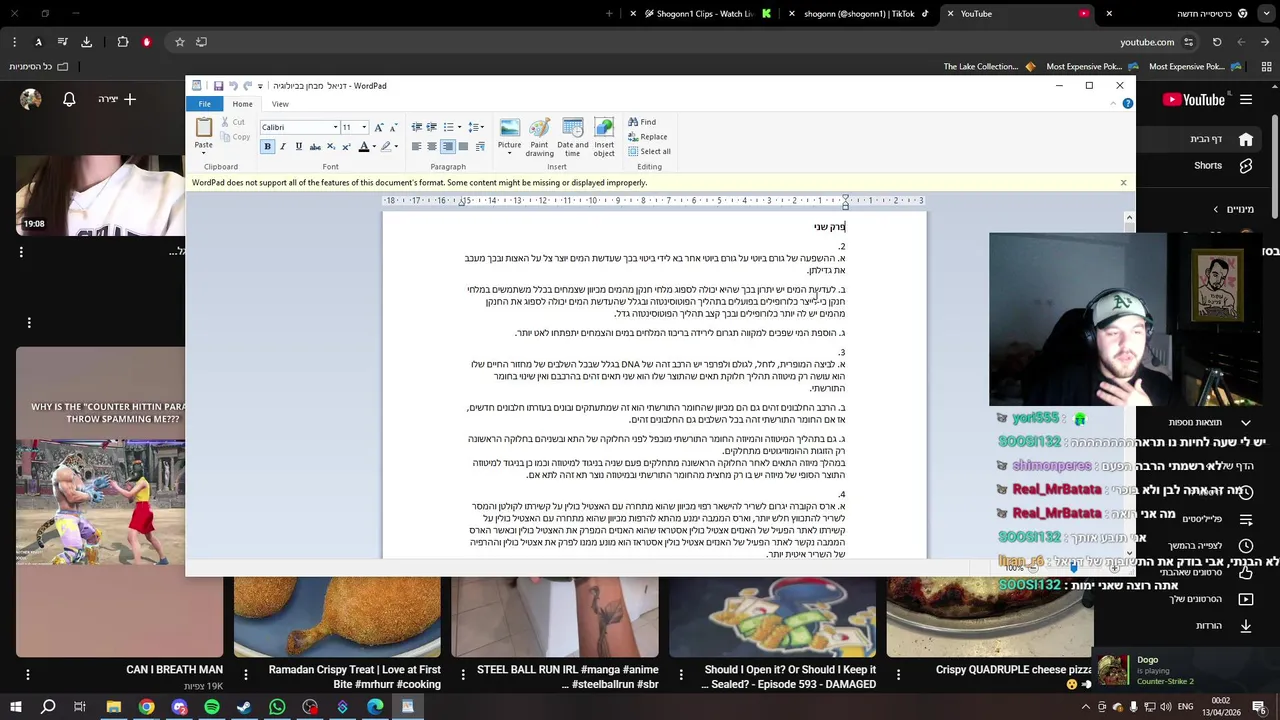The image size is (1280, 720).
Task: Open the Paragraph settings dialog icon
Action: [480, 147]
